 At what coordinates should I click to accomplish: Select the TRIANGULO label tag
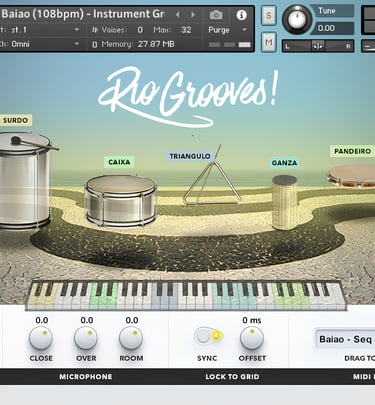click(190, 156)
